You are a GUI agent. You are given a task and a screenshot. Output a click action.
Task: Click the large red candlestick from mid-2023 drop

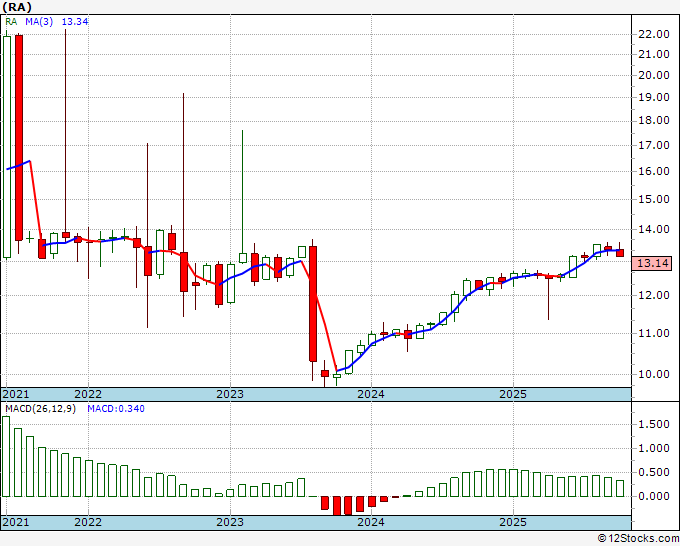(313, 304)
